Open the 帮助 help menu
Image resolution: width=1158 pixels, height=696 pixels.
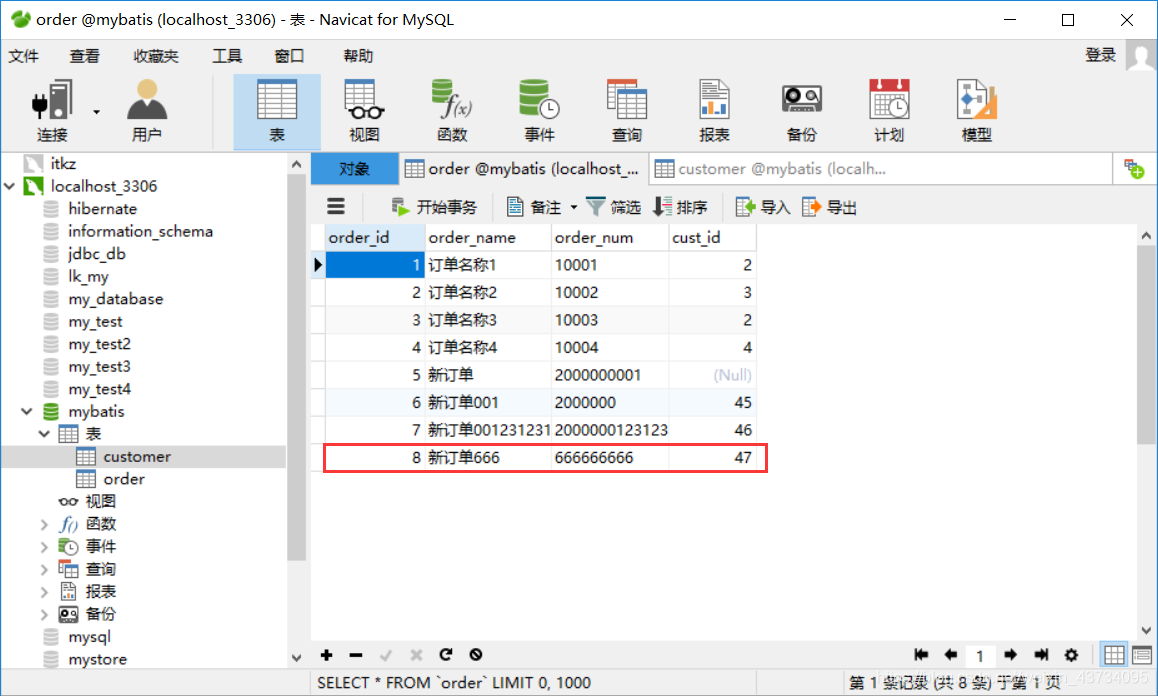click(358, 56)
